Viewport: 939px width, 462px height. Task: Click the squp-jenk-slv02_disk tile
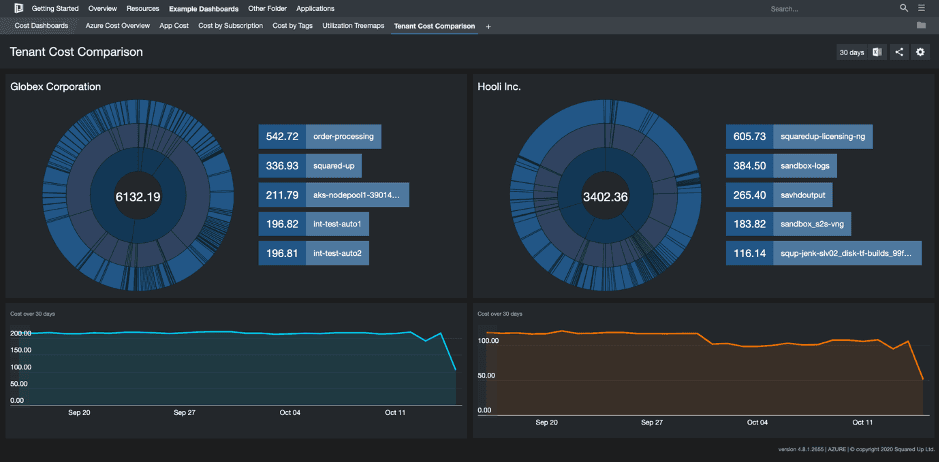coord(823,253)
